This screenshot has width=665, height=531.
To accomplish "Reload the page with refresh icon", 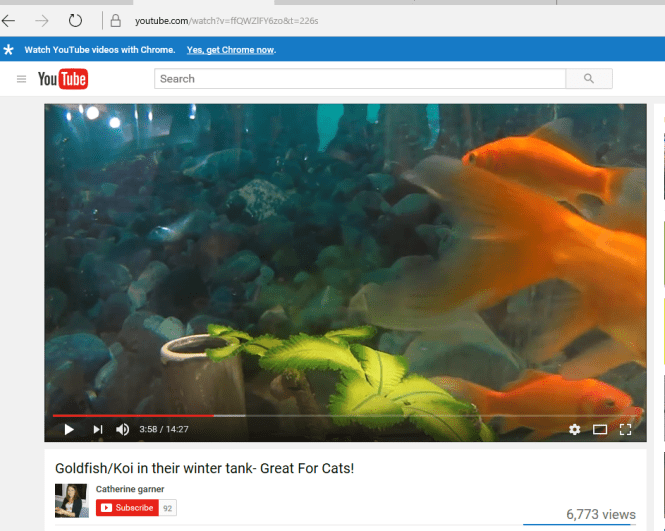I will tap(76, 20).
